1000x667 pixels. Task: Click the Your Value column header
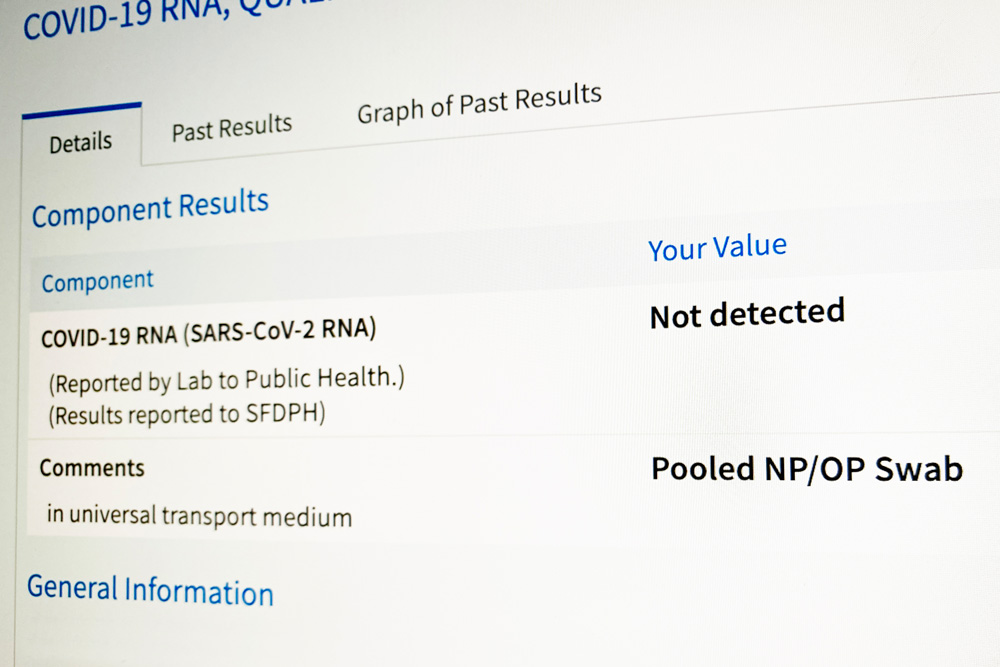[x=717, y=247]
